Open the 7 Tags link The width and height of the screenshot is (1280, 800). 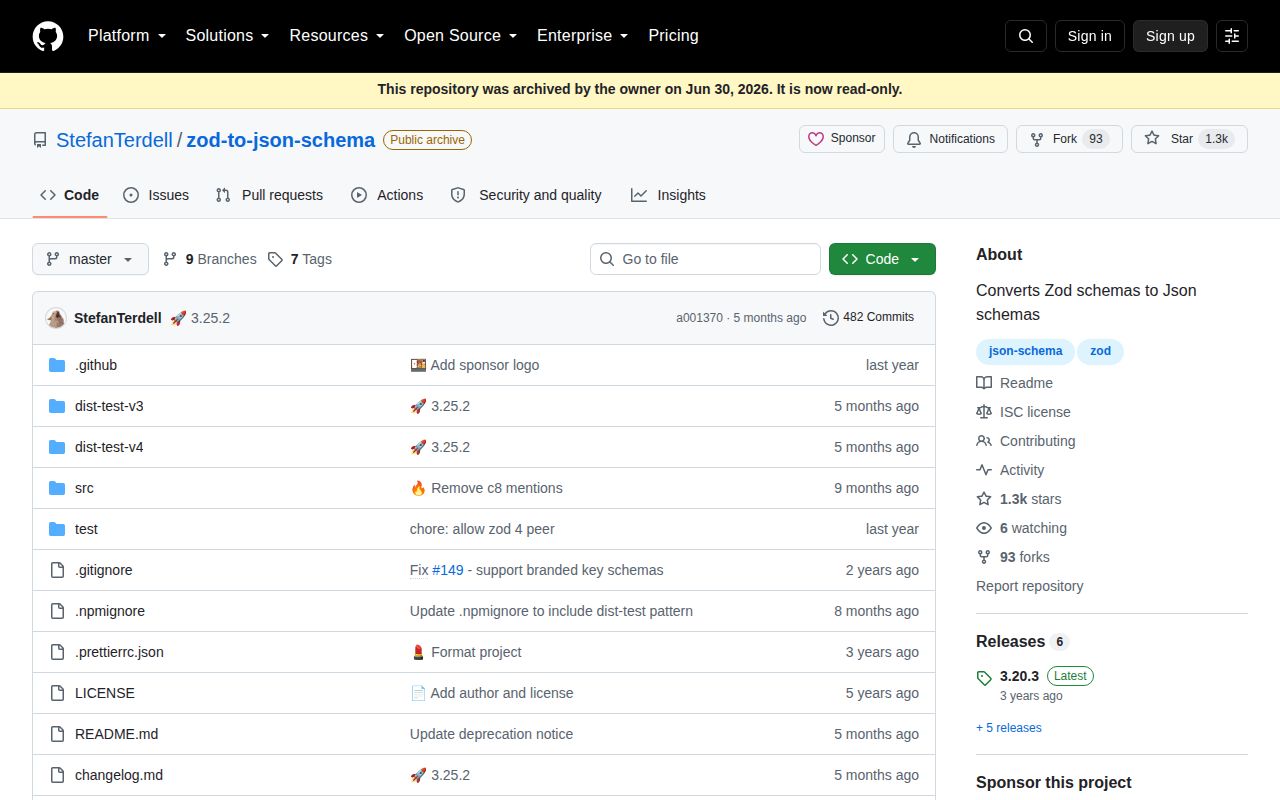(x=300, y=259)
